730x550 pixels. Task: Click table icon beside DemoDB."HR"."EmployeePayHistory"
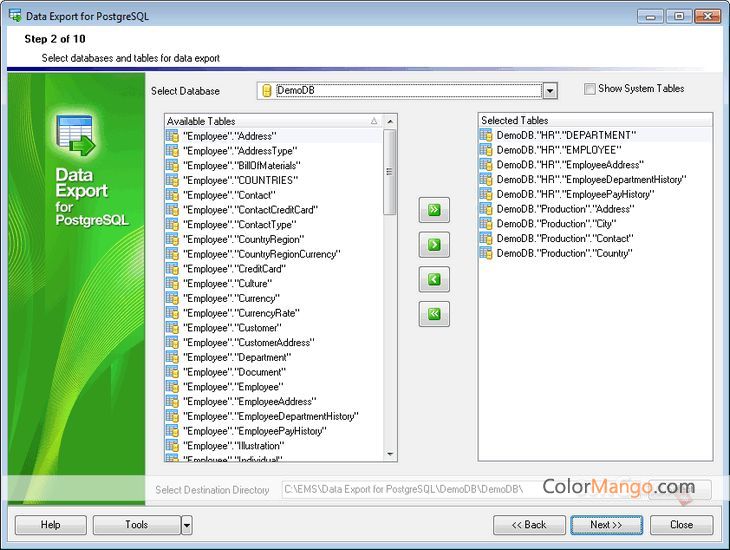pos(486,194)
